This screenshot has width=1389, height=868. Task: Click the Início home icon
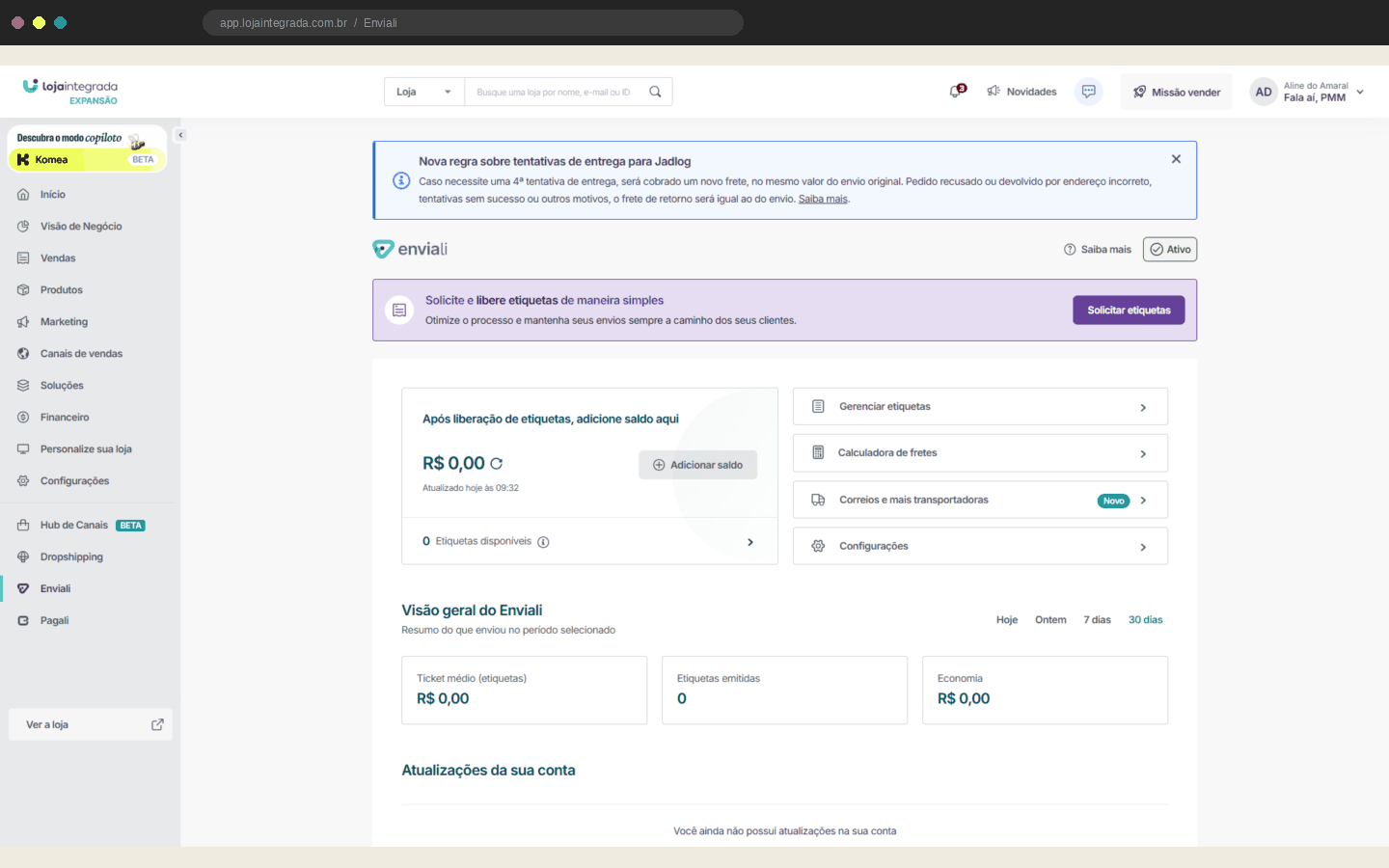point(23,195)
